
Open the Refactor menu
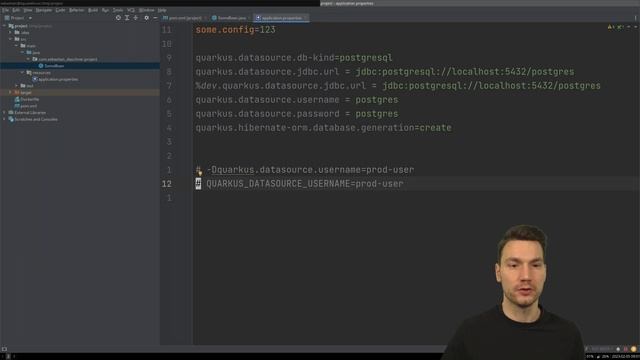pos(76,10)
